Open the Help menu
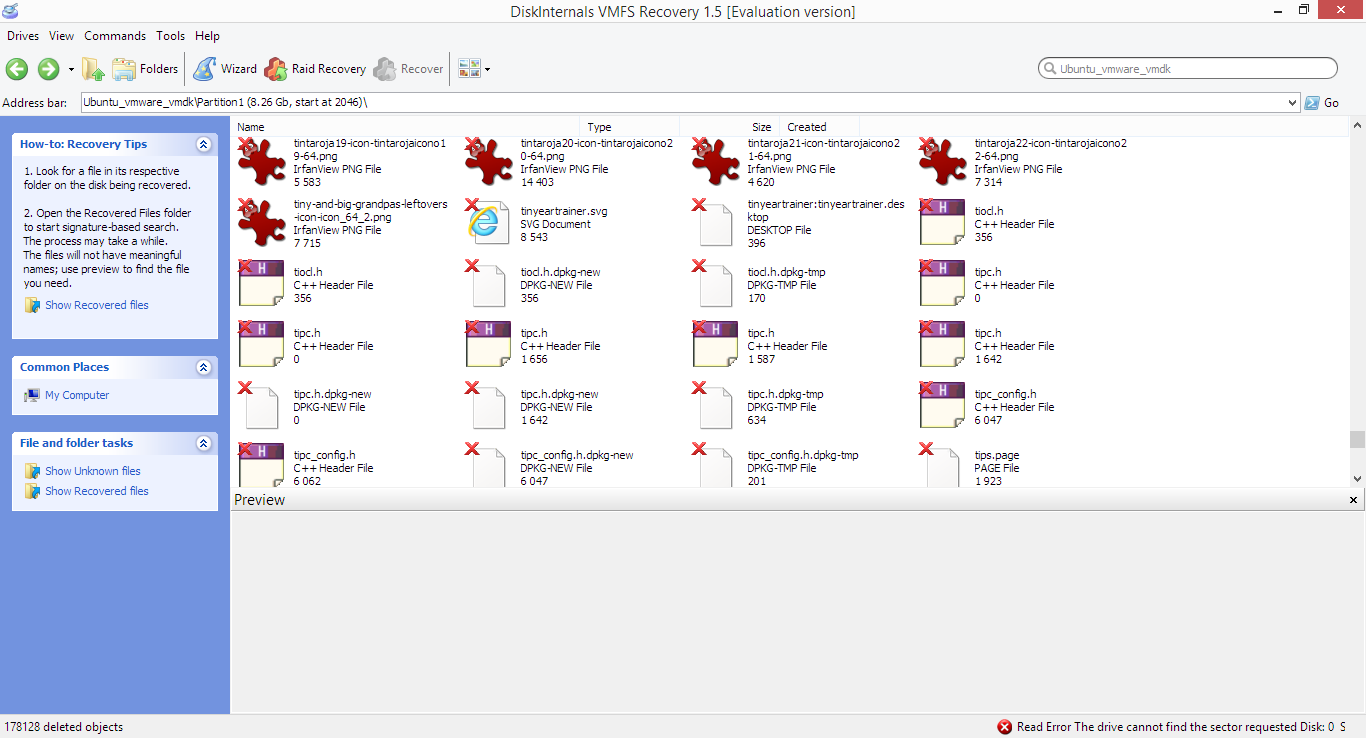The height and width of the screenshot is (738, 1366). (207, 36)
